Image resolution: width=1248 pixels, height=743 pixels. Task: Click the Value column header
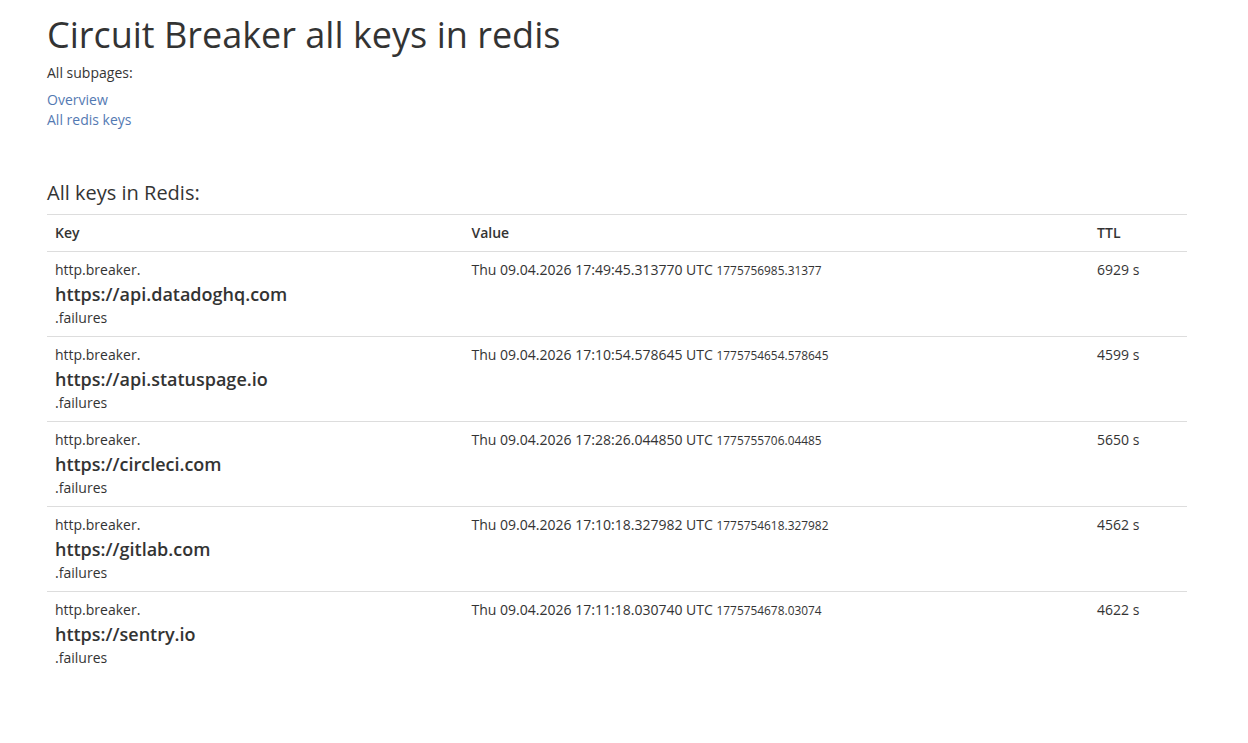click(490, 233)
